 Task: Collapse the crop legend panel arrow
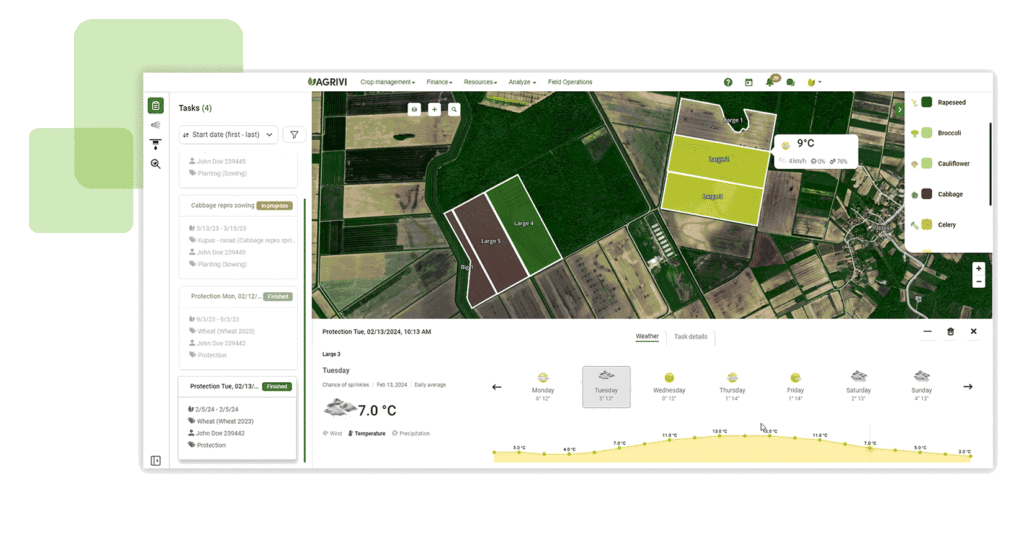(899, 110)
